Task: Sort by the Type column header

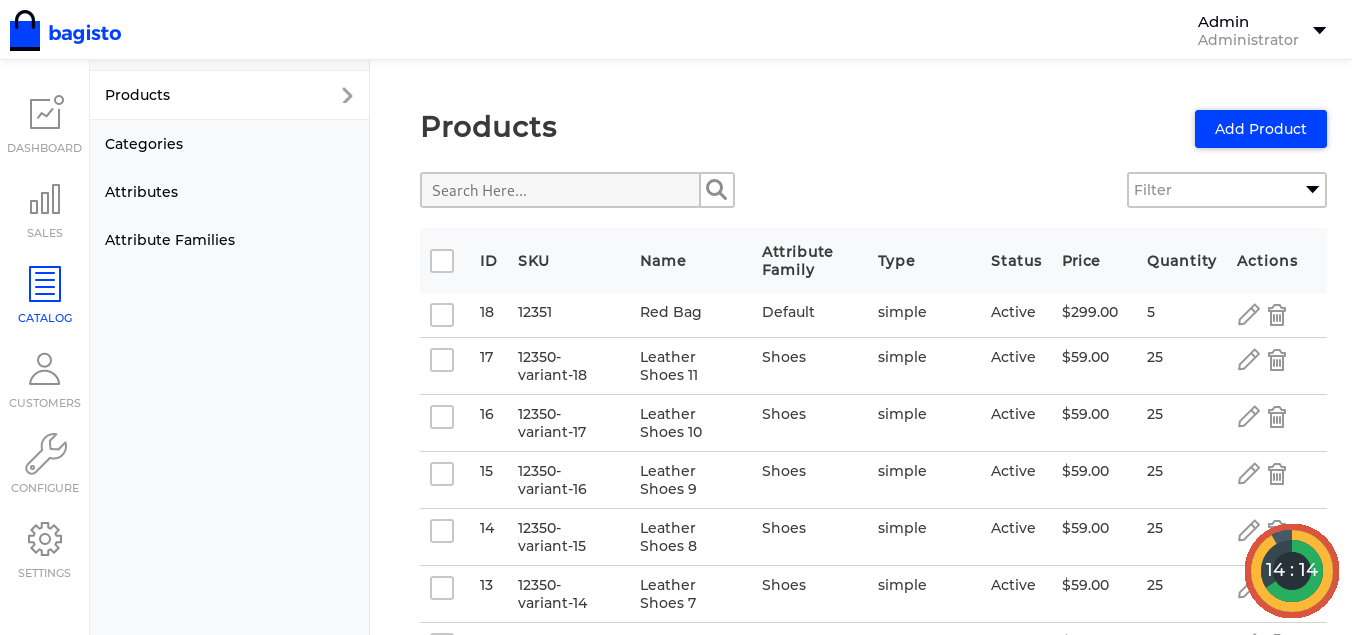Action: click(x=896, y=261)
